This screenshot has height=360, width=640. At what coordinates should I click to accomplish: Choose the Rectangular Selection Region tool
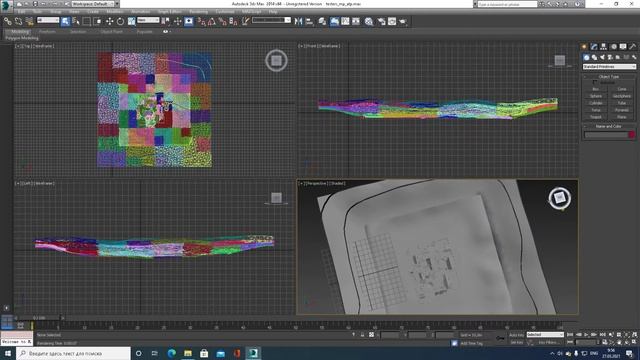click(87, 21)
